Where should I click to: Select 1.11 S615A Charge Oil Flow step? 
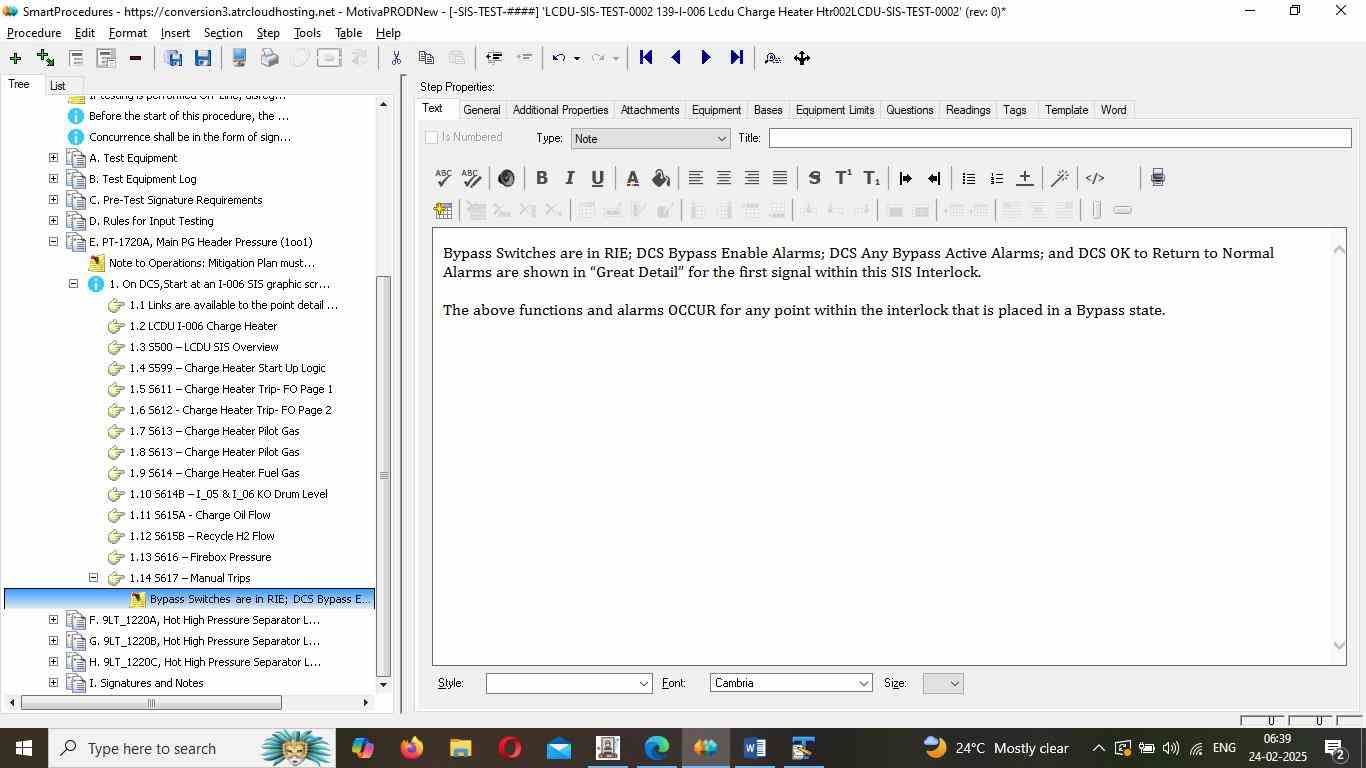click(x=200, y=515)
